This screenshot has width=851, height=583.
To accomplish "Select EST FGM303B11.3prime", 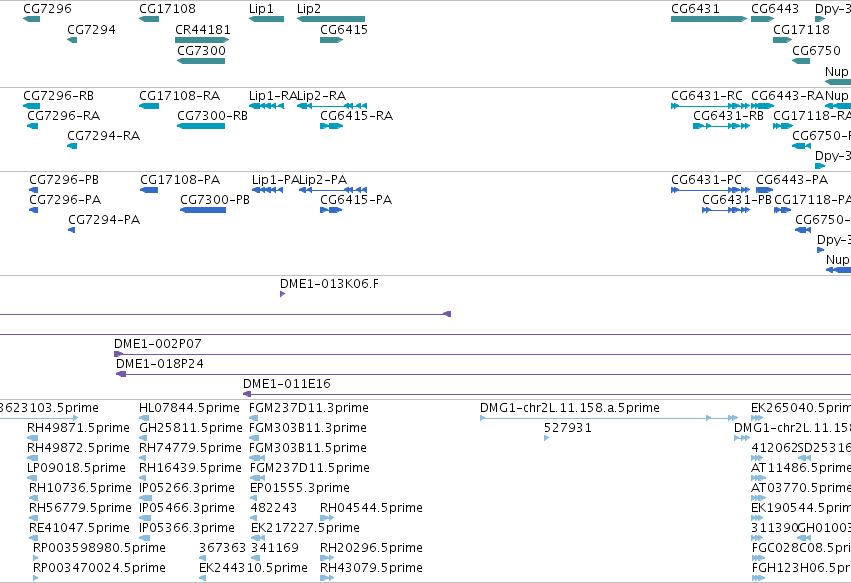I will click(254, 438).
